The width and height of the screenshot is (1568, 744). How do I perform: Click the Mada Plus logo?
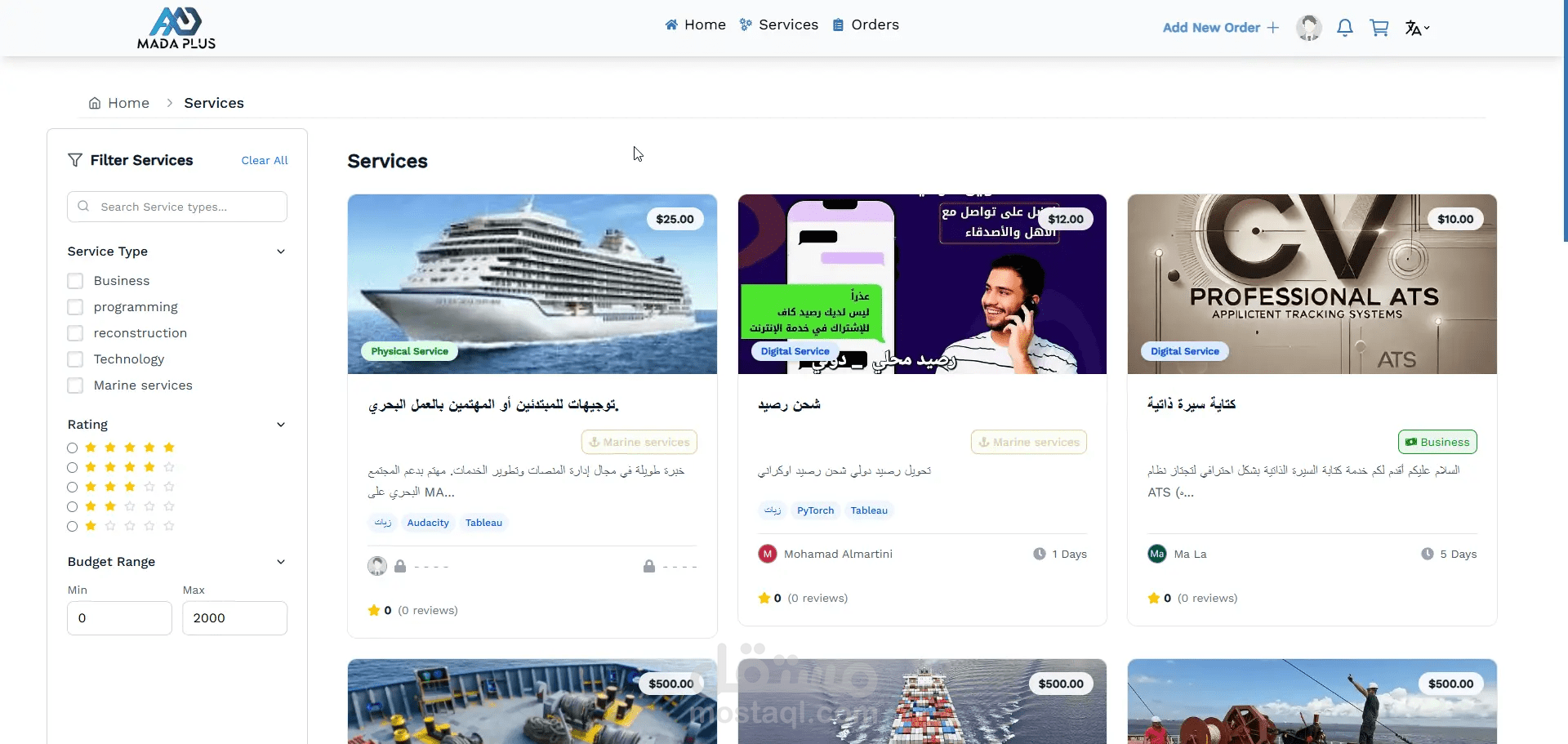tap(176, 28)
